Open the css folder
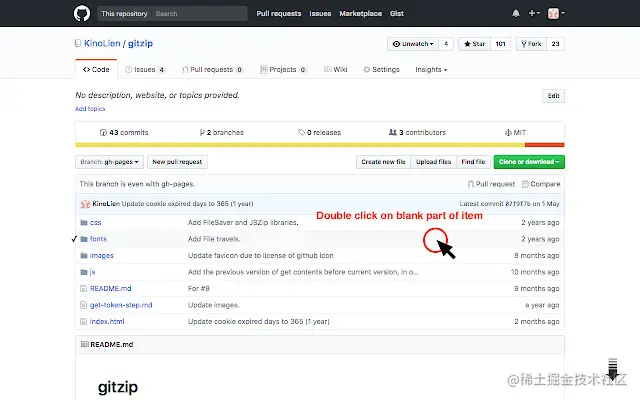Viewport: 640px width, 400px height. [x=96, y=222]
